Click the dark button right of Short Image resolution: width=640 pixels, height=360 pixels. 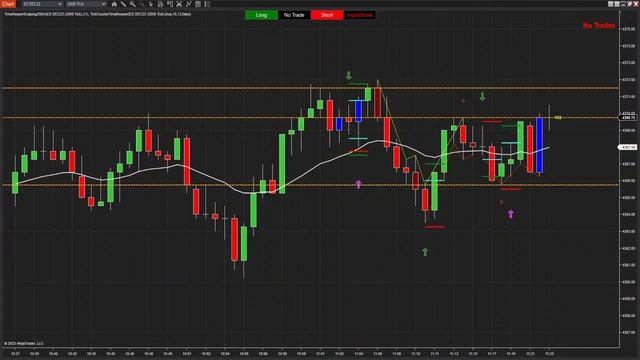tap(360, 15)
